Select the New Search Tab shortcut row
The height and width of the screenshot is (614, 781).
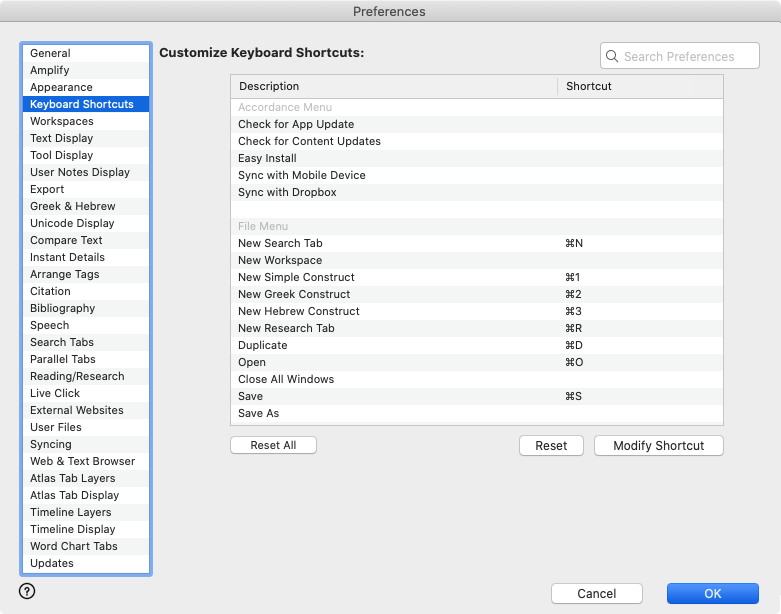click(x=280, y=243)
